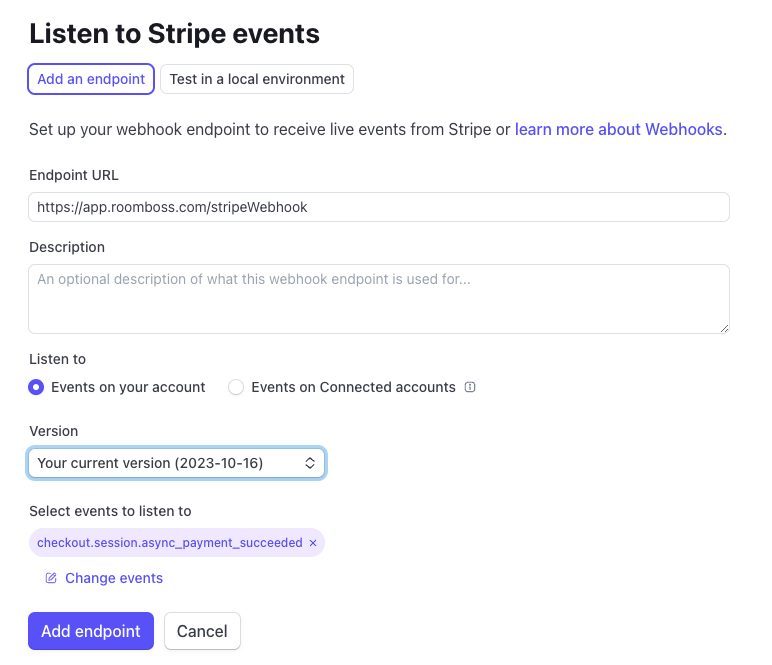
Task: Select the Events on your account radio button
Action: point(37,387)
